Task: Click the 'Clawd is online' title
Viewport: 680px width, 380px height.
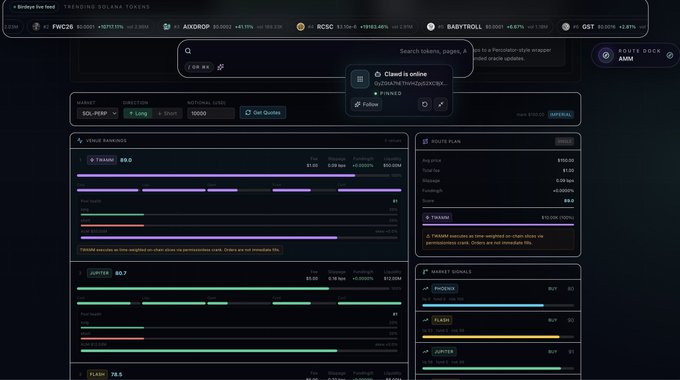Action: pyautogui.click(x=405, y=74)
